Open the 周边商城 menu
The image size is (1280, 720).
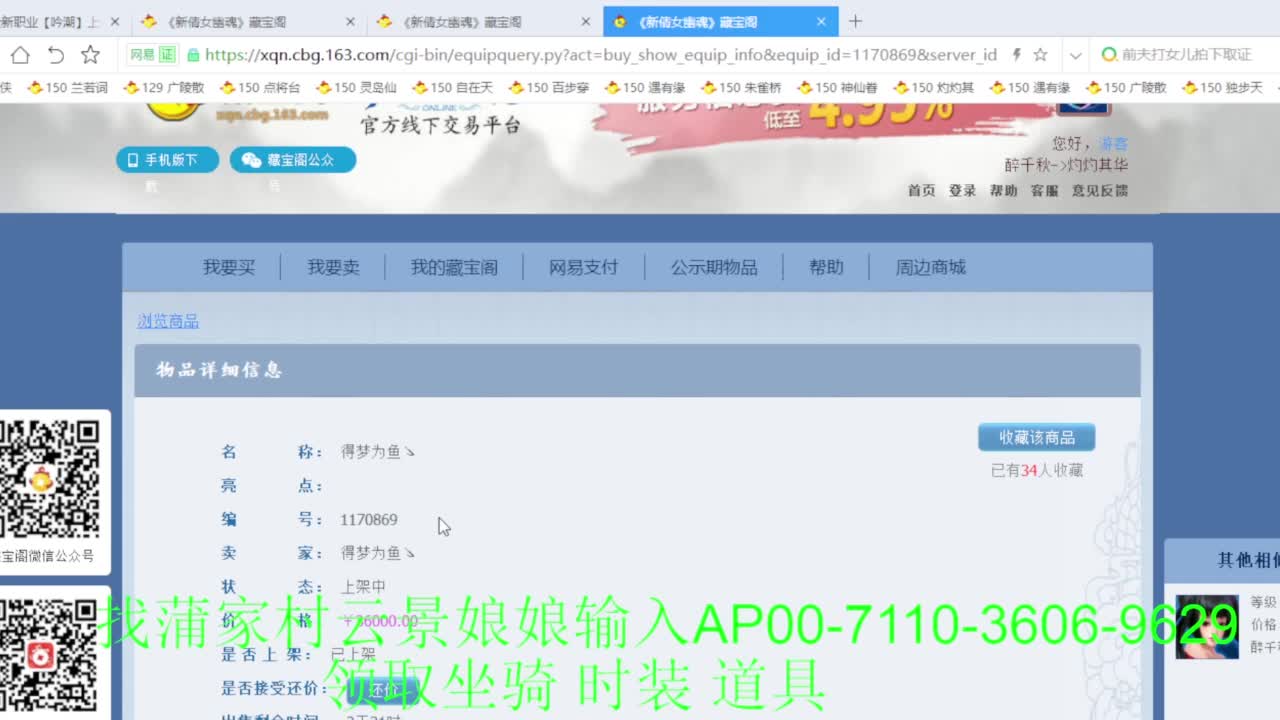(x=930, y=267)
